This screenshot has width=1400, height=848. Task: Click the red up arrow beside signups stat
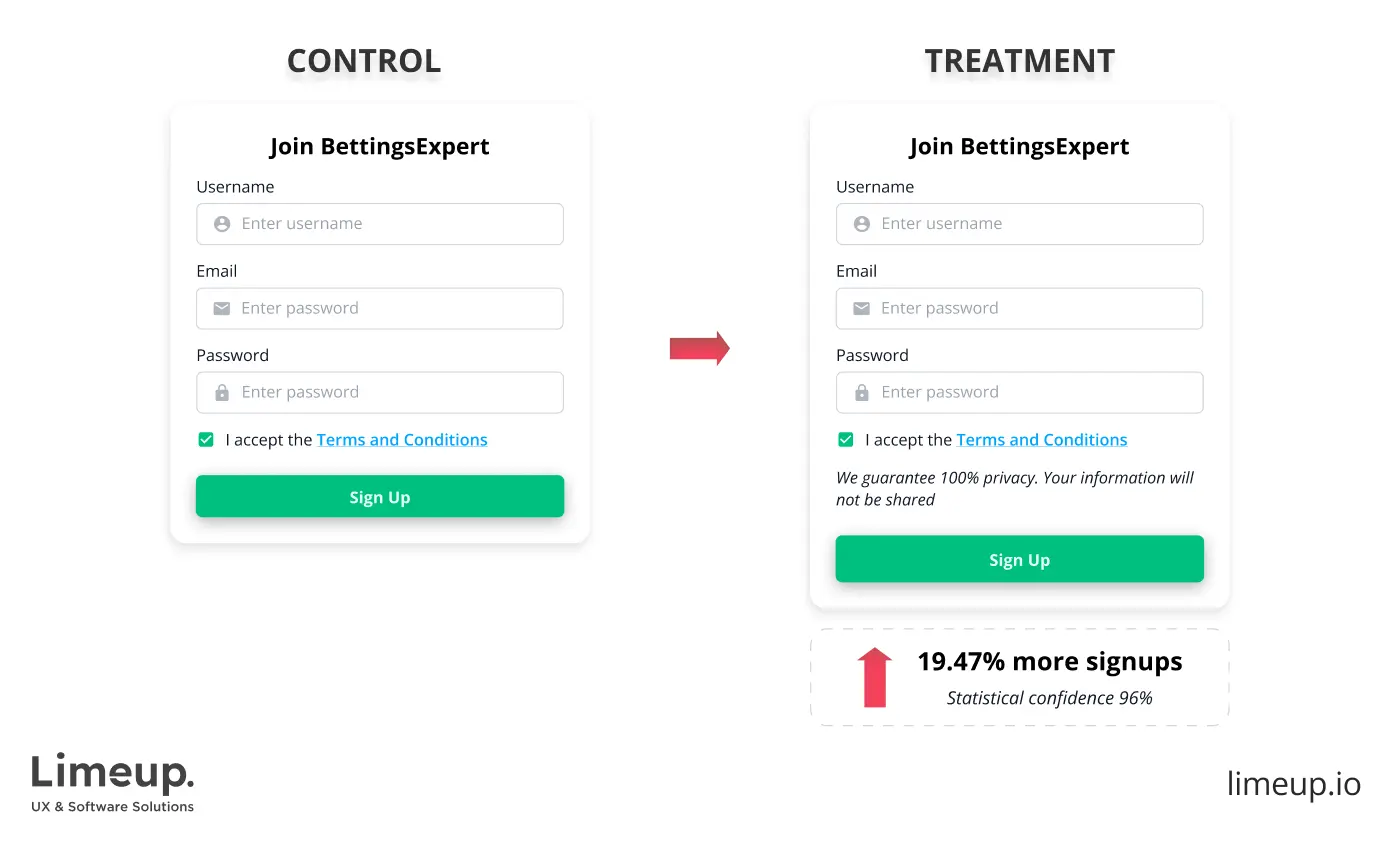pos(875,677)
